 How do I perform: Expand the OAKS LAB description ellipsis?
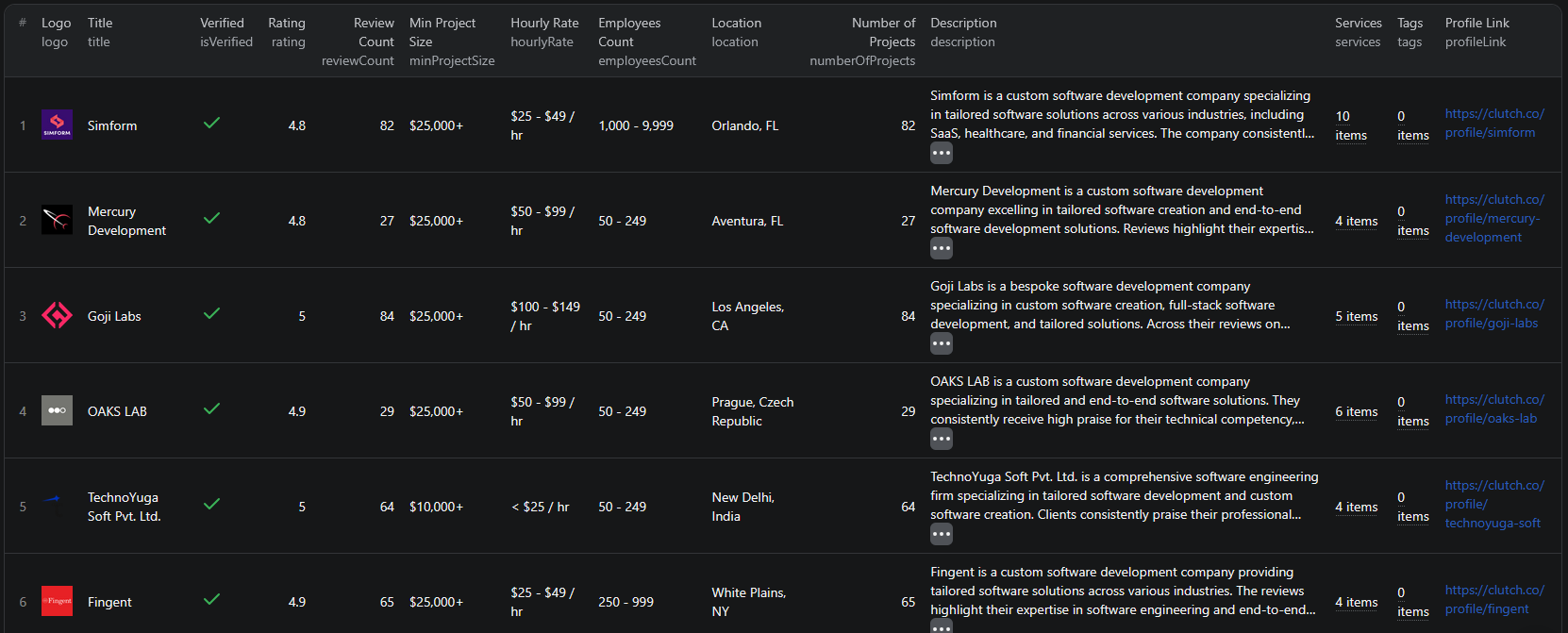(941, 439)
